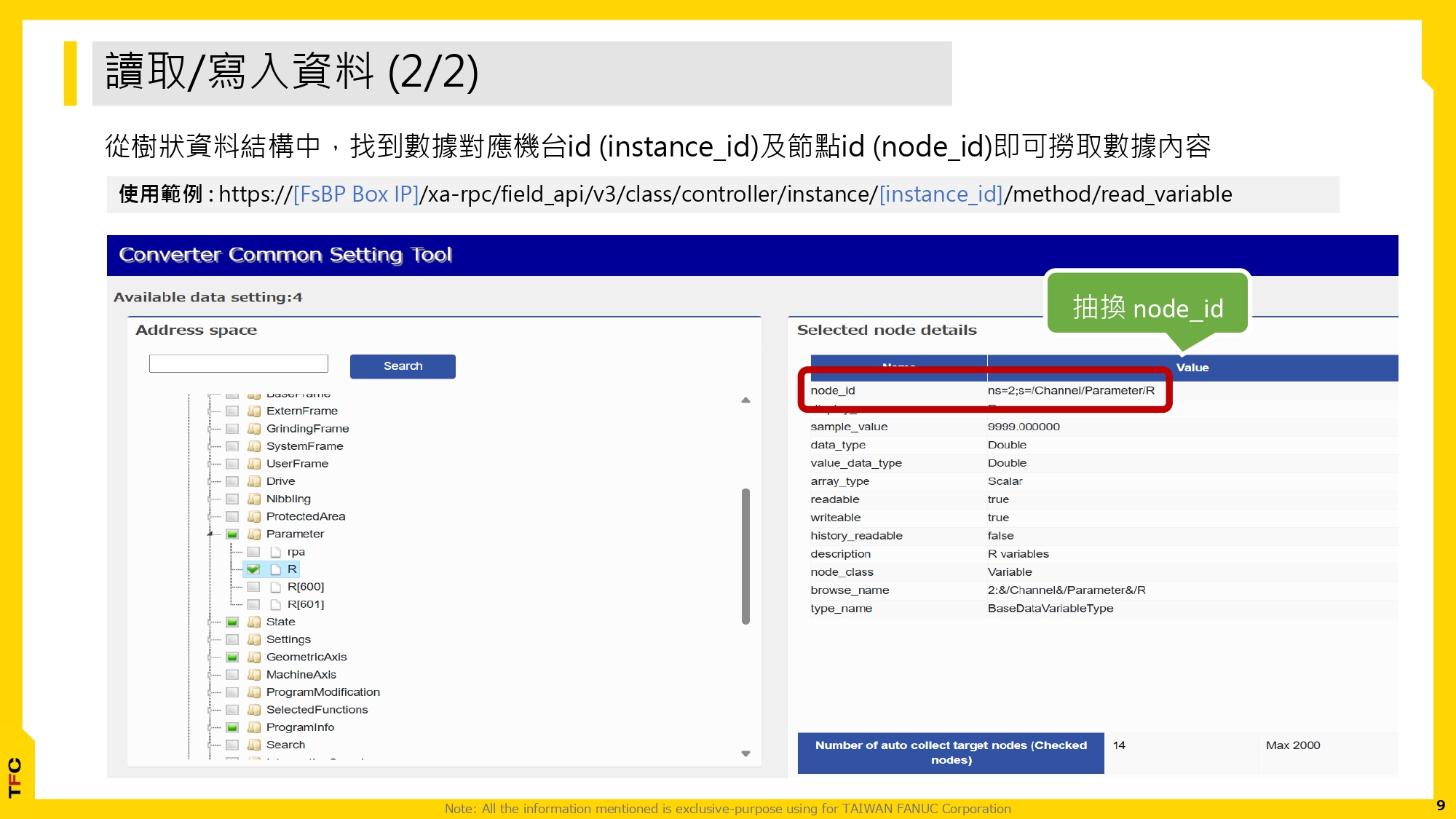Click the R[600] file icon

[x=275, y=587]
